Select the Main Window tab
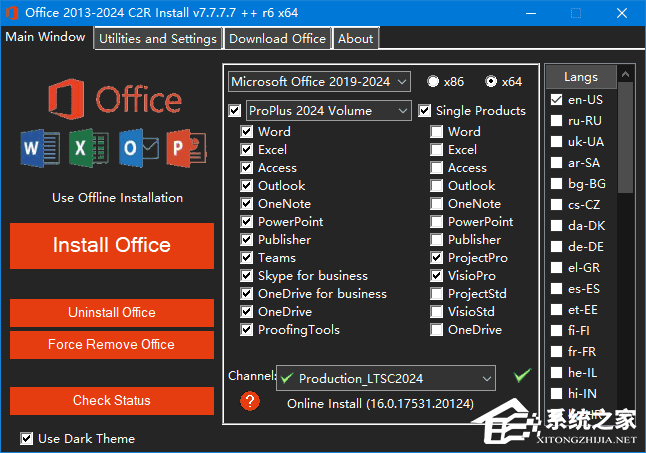Viewport: 646px width, 453px height. point(45,37)
